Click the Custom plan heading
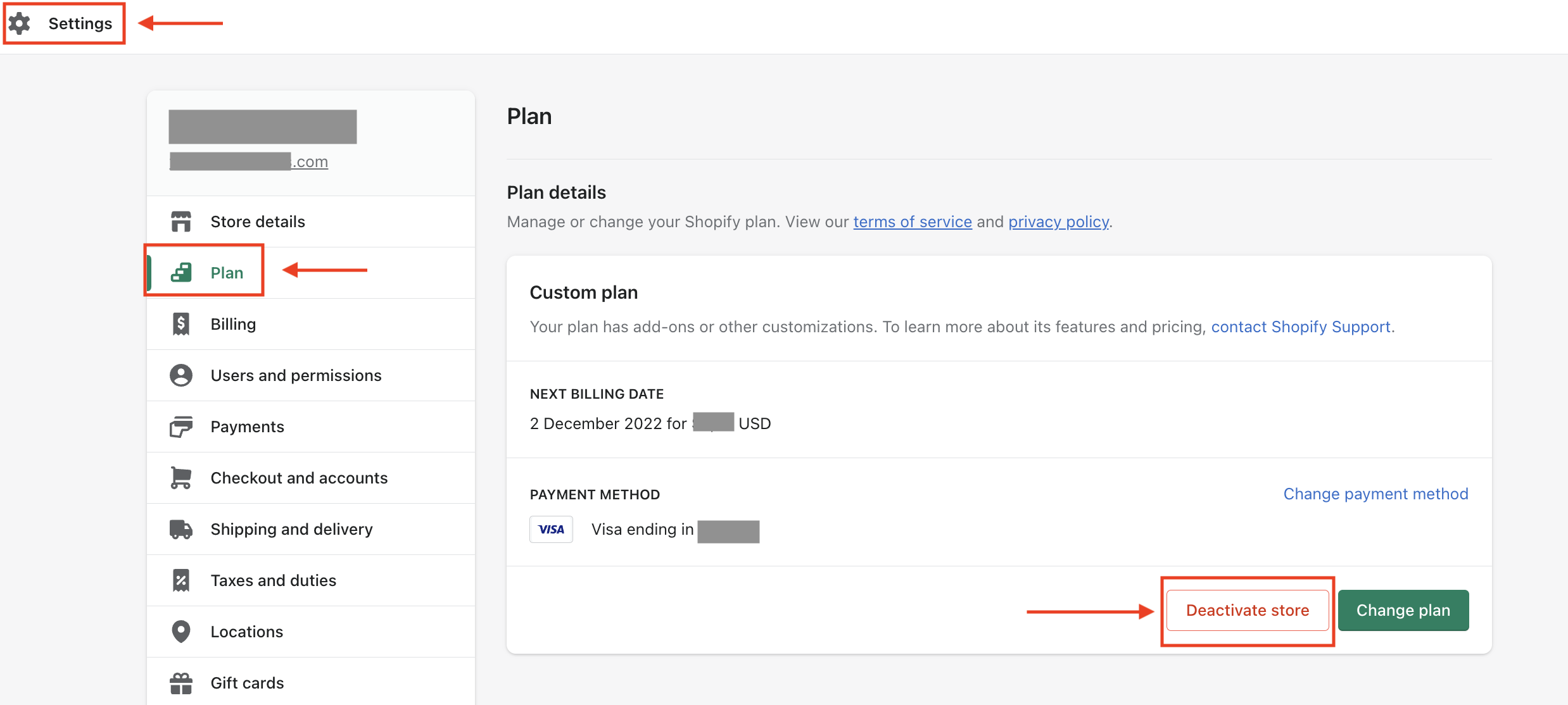Viewport: 1568px width, 705px height. [x=584, y=292]
